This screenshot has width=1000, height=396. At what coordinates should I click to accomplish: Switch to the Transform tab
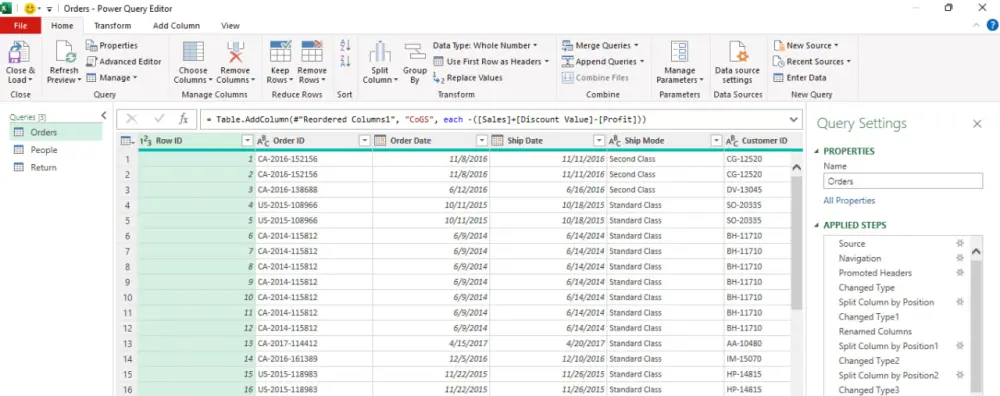click(x=112, y=26)
